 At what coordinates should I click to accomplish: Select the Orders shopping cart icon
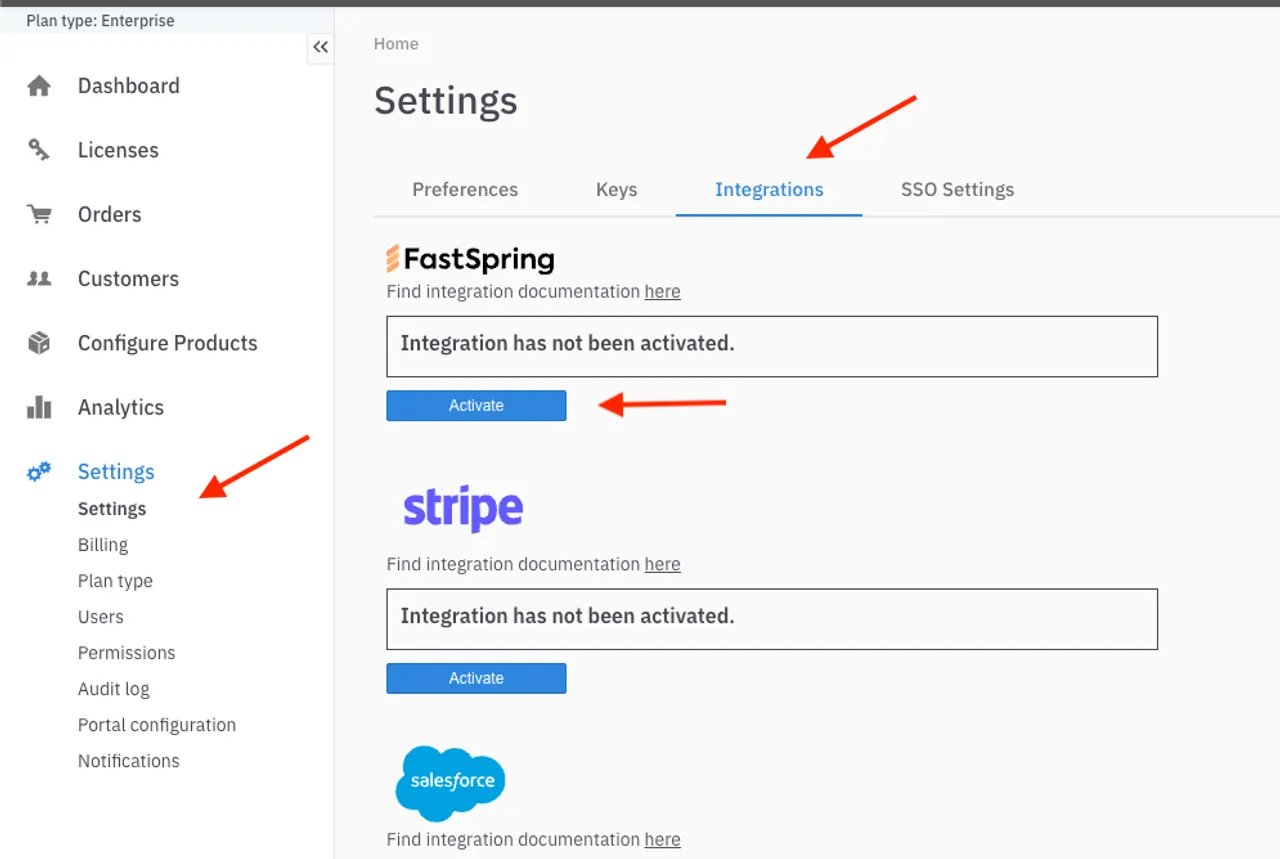pyautogui.click(x=38, y=214)
